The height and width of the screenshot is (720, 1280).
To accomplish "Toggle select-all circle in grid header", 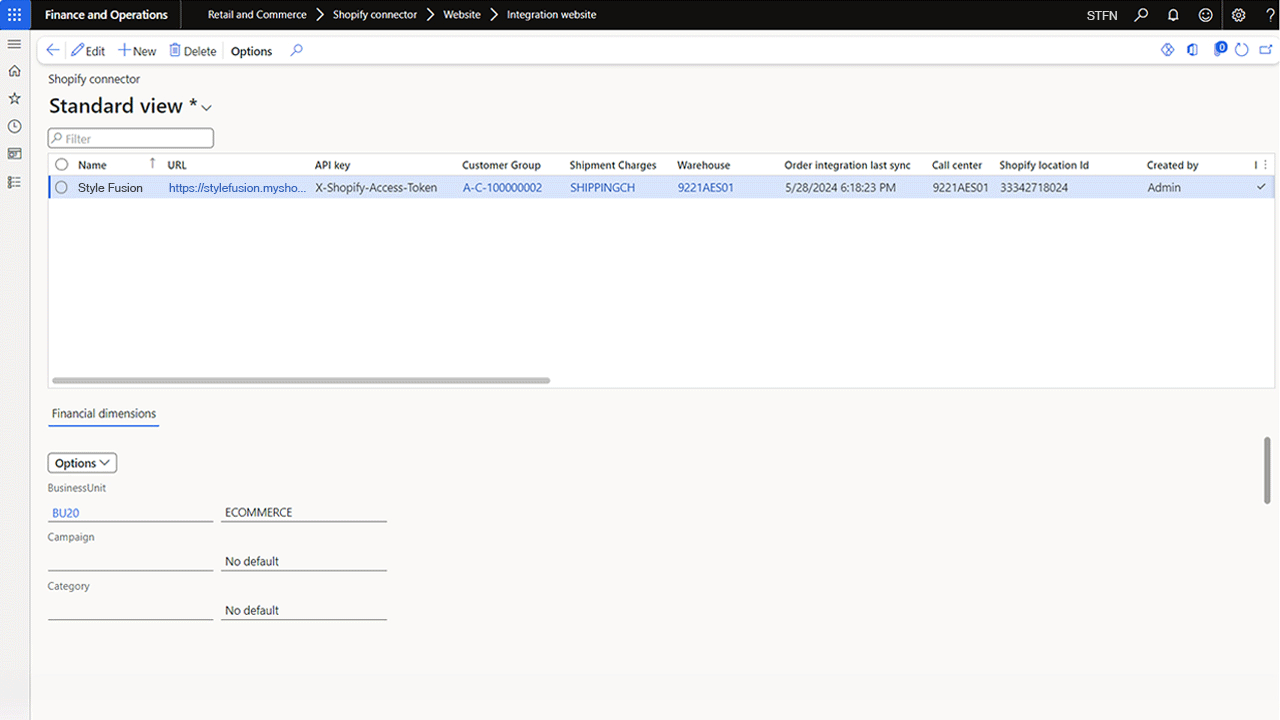I will click(61, 165).
